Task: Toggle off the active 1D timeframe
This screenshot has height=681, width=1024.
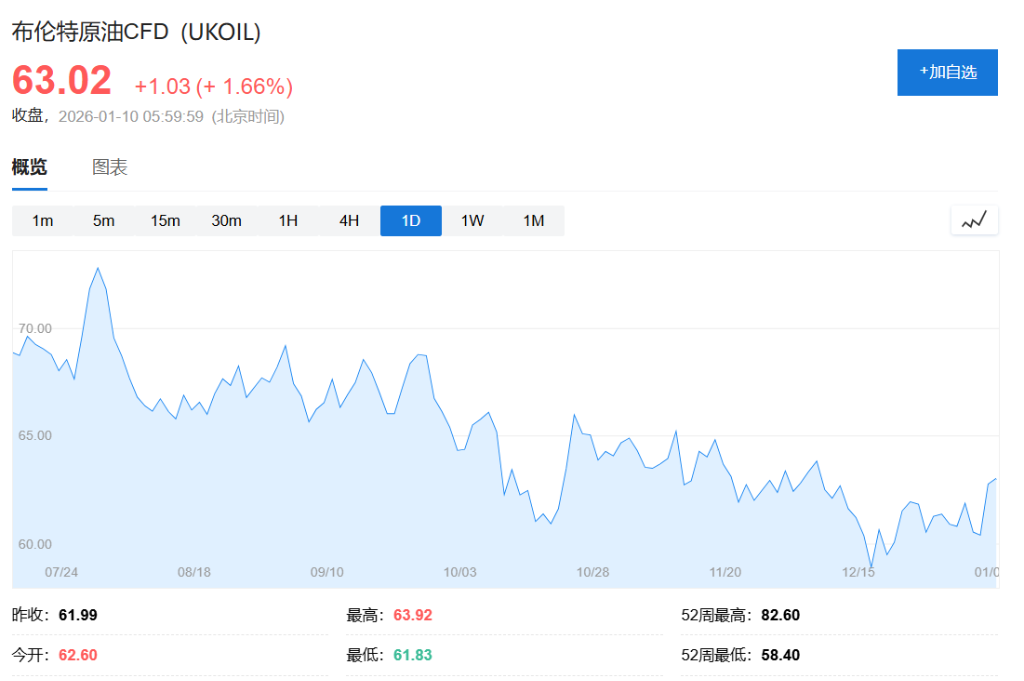Action: 410,220
